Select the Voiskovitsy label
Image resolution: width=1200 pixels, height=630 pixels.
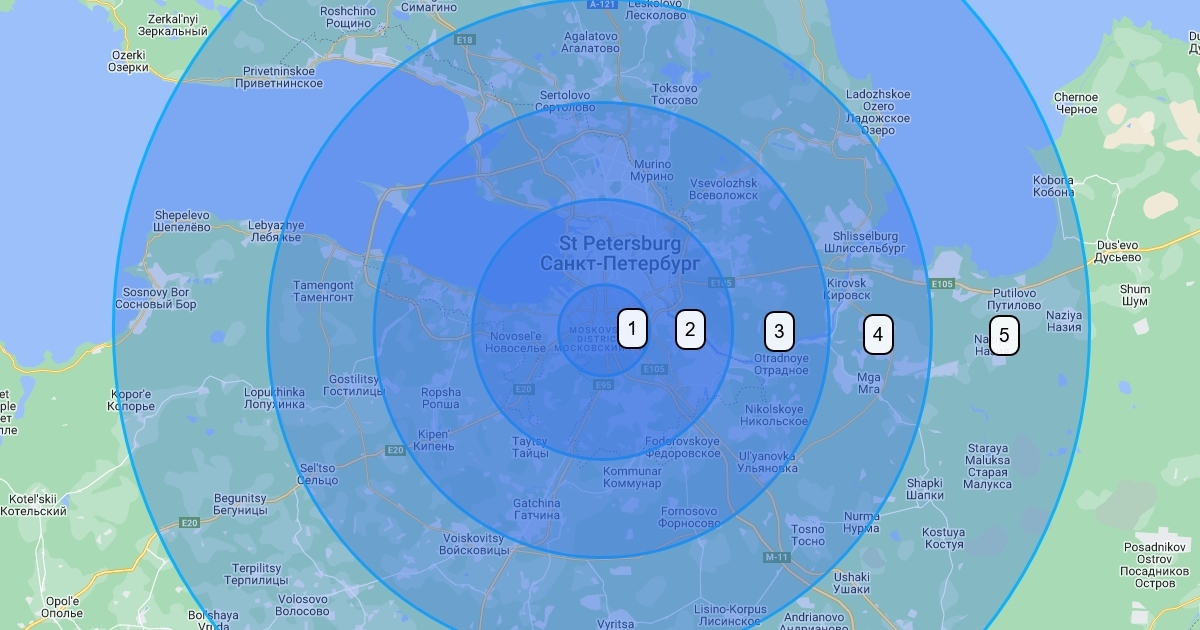[x=476, y=544]
